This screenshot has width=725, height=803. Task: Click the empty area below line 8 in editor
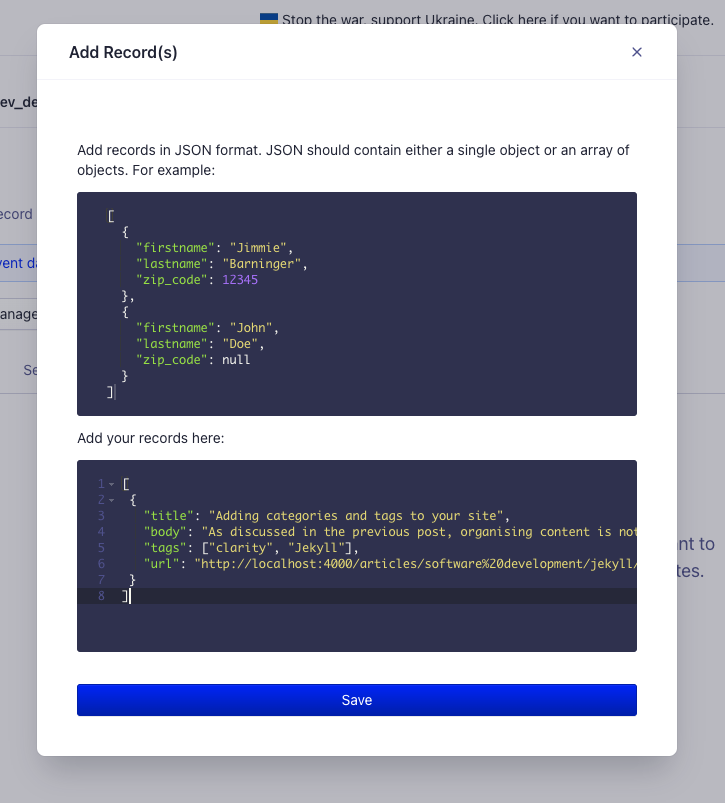(x=357, y=627)
